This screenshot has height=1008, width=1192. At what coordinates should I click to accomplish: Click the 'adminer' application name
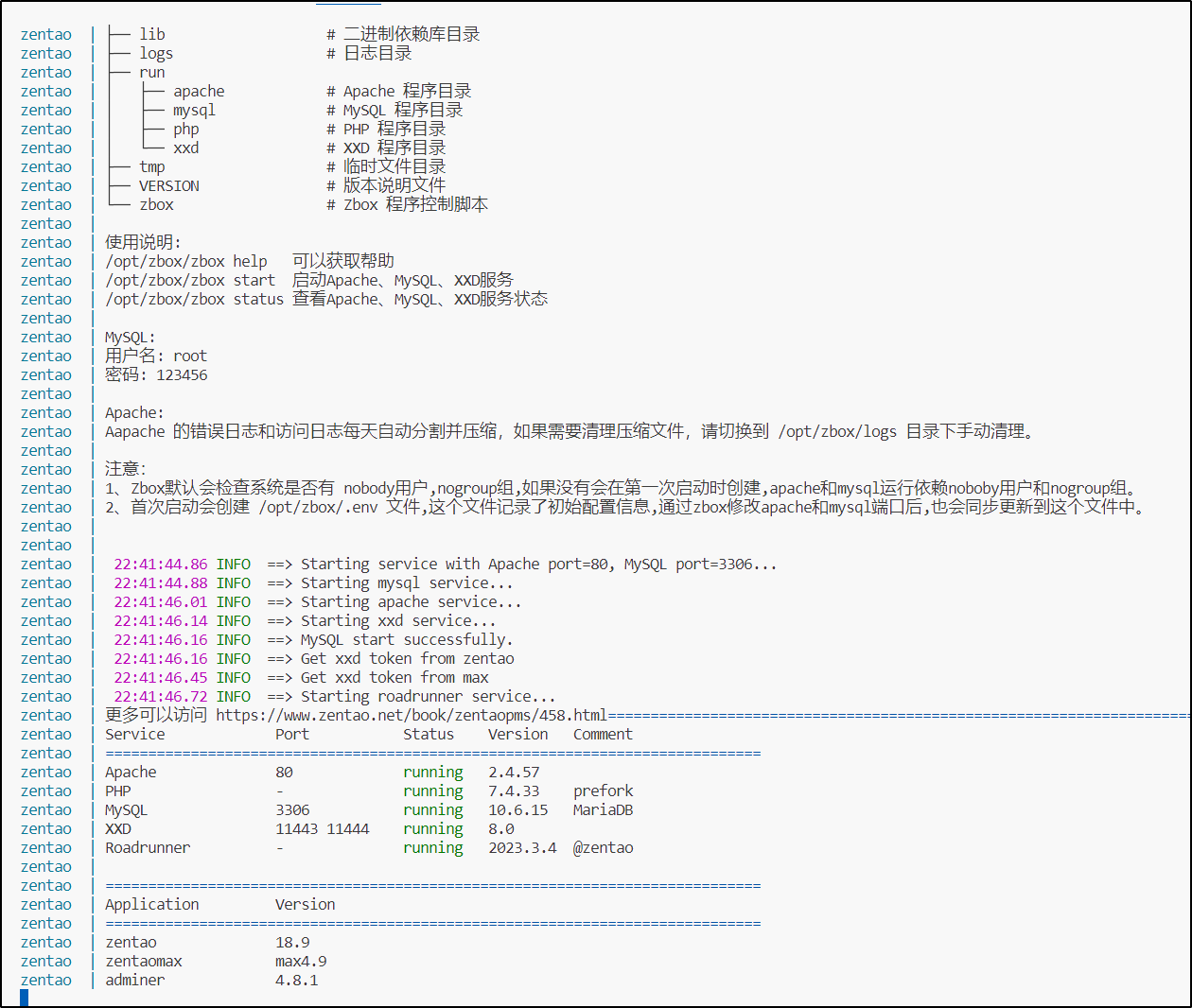pos(135,980)
